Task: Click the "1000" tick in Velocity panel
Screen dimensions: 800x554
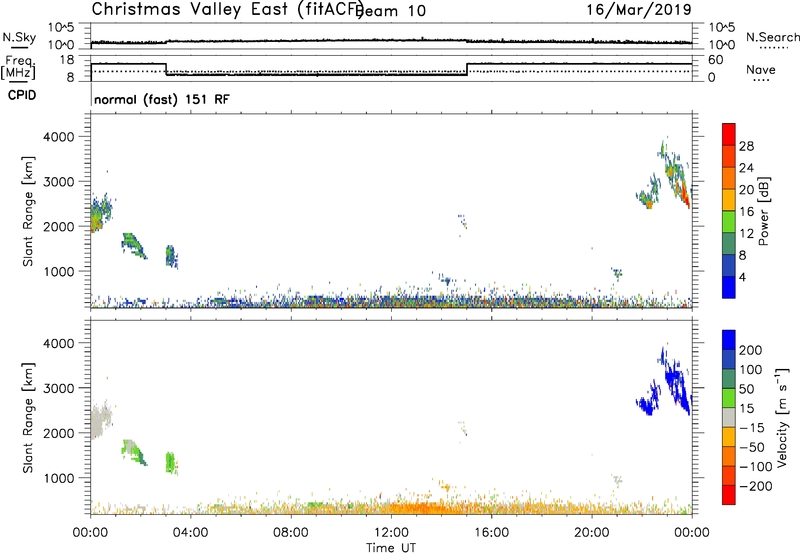Action: 59,478
